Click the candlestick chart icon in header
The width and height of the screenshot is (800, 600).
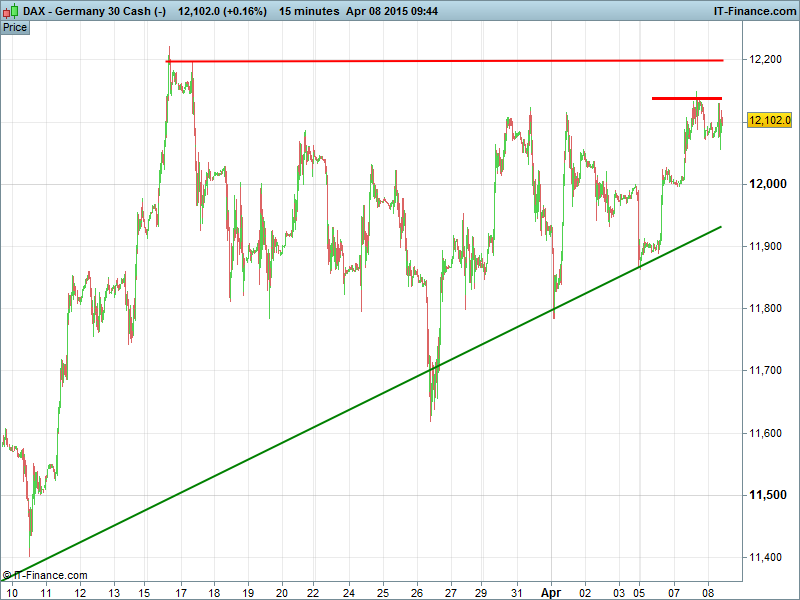9,10
